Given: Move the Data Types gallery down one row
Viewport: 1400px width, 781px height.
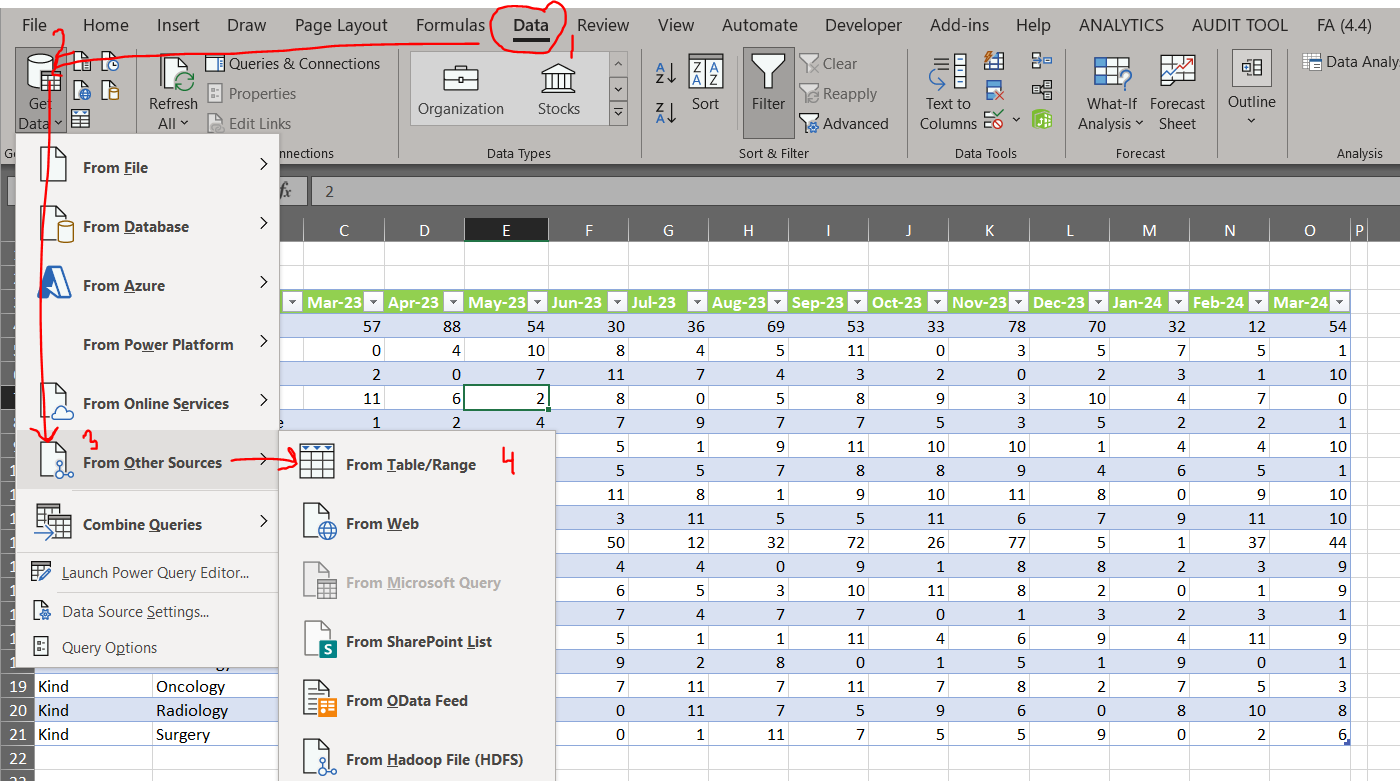Looking at the screenshot, I should click(x=618, y=89).
